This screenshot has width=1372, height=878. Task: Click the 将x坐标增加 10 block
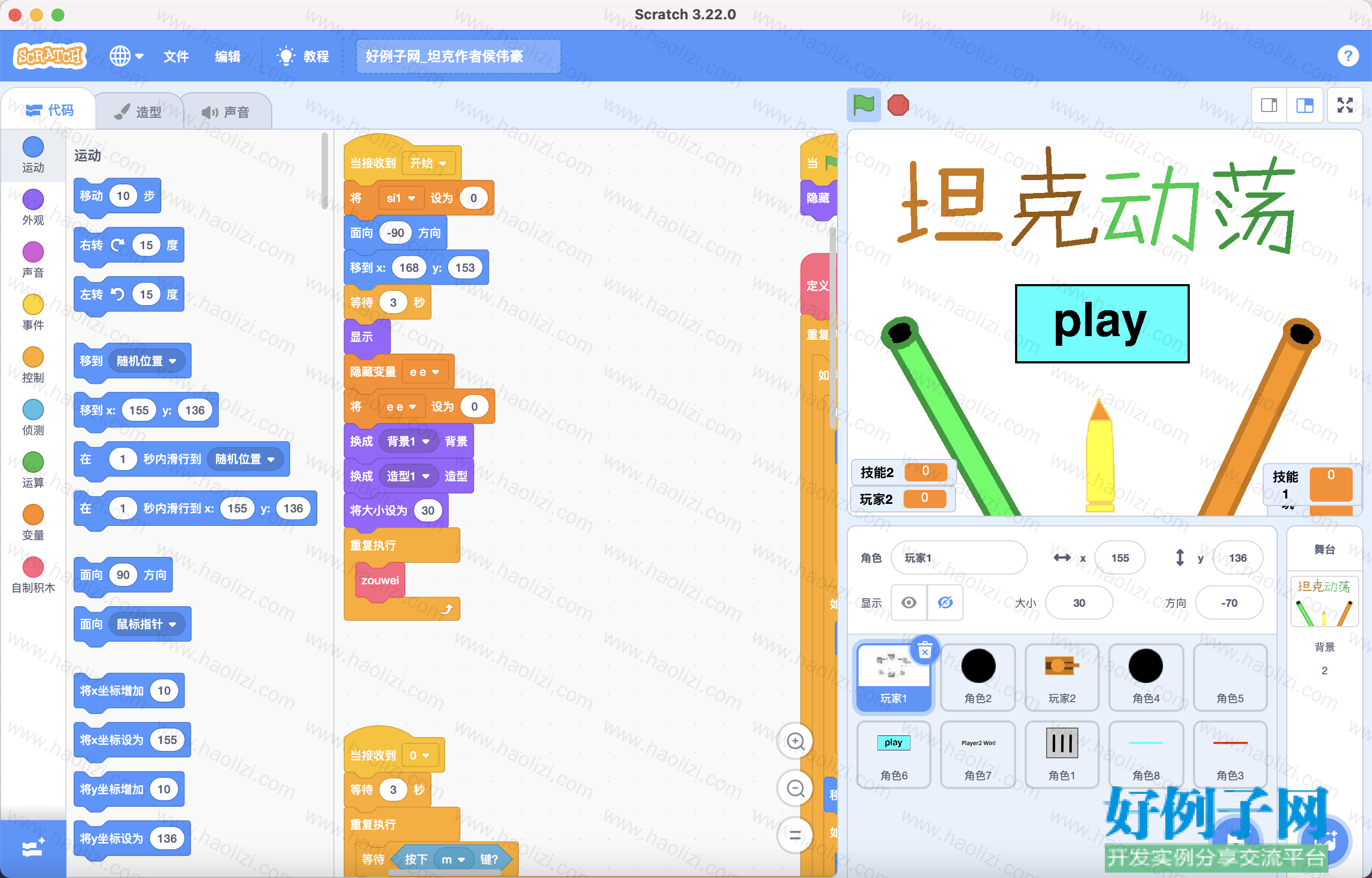click(129, 691)
